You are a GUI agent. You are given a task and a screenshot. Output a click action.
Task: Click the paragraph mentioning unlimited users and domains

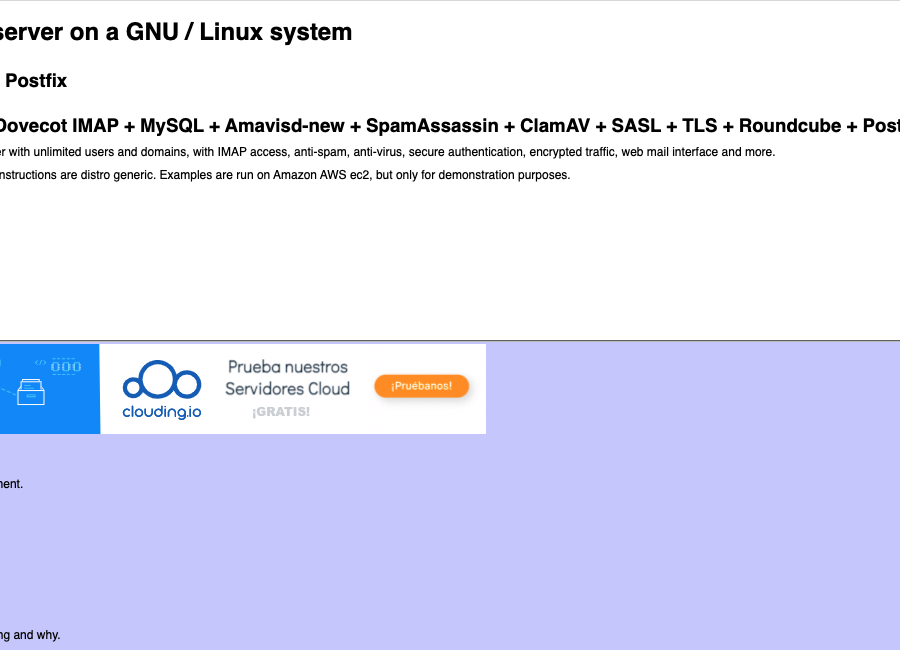tap(386, 152)
